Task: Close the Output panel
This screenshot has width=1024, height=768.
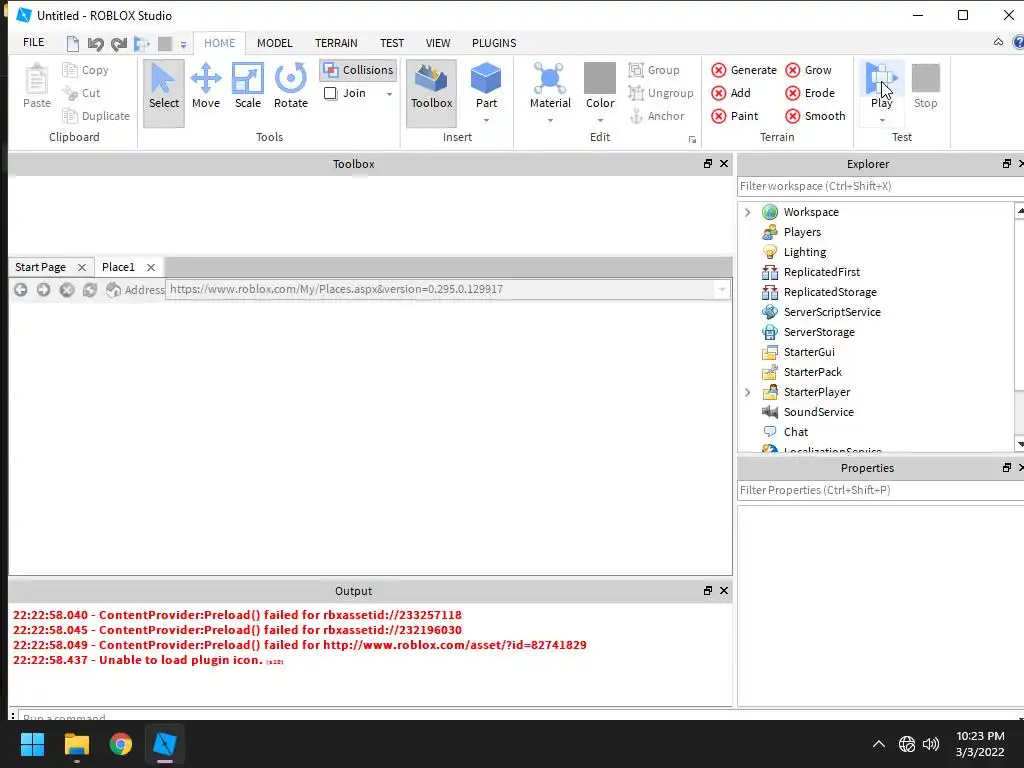Action: [x=724, y=590]
